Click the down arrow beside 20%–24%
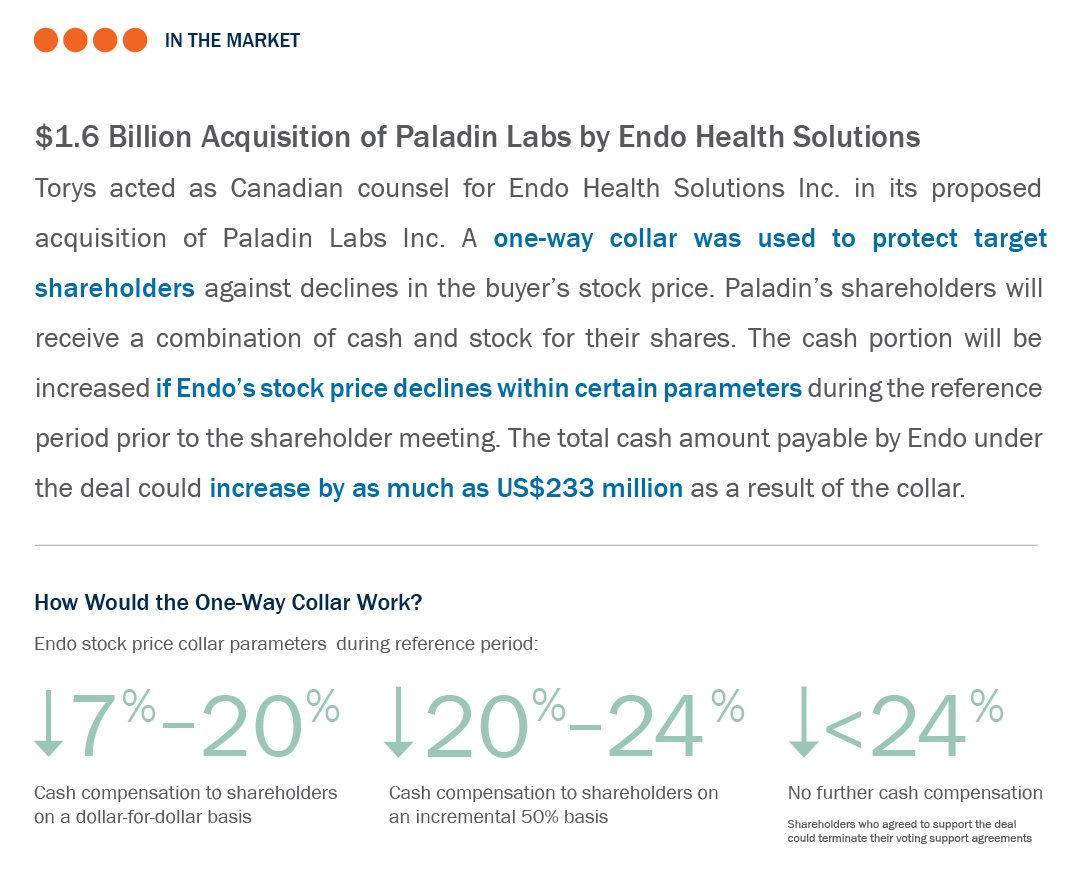The image size is (1076, 870). click(398, 723)
